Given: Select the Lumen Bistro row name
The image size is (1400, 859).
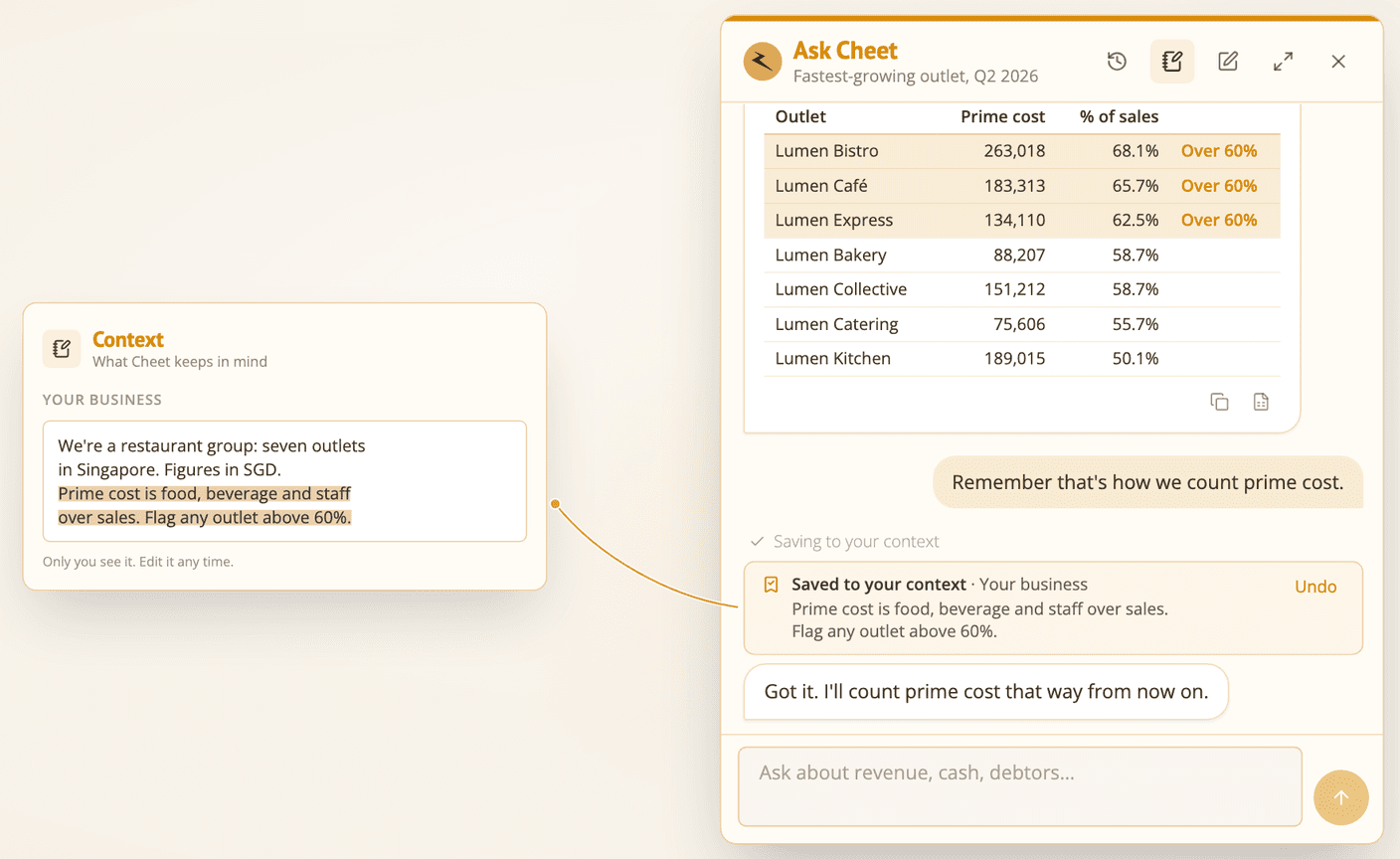Looking at the screenshot, I should pos(826,151).
